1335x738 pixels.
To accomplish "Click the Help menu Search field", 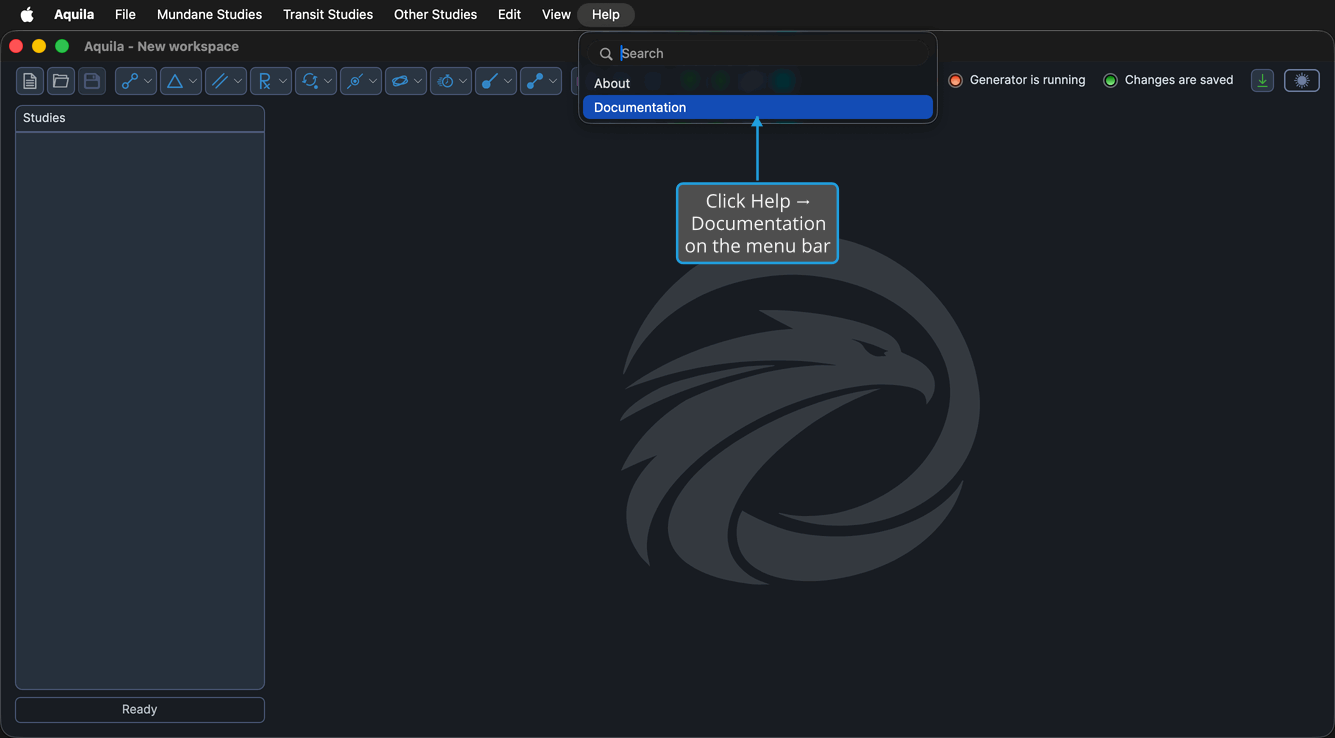I will (758, 53).
